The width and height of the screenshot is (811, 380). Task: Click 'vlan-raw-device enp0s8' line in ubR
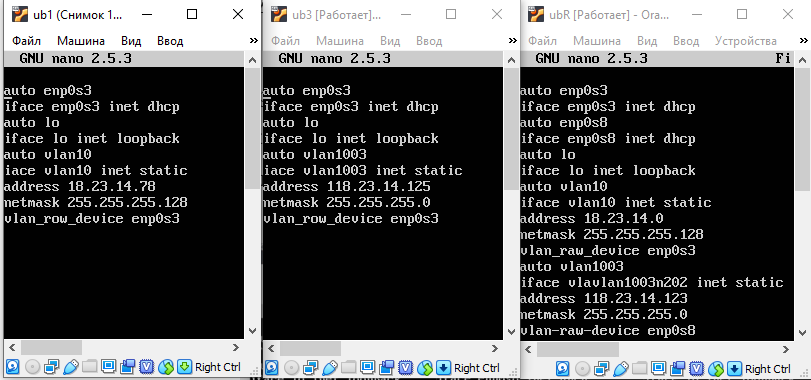(x=608, y=330)
